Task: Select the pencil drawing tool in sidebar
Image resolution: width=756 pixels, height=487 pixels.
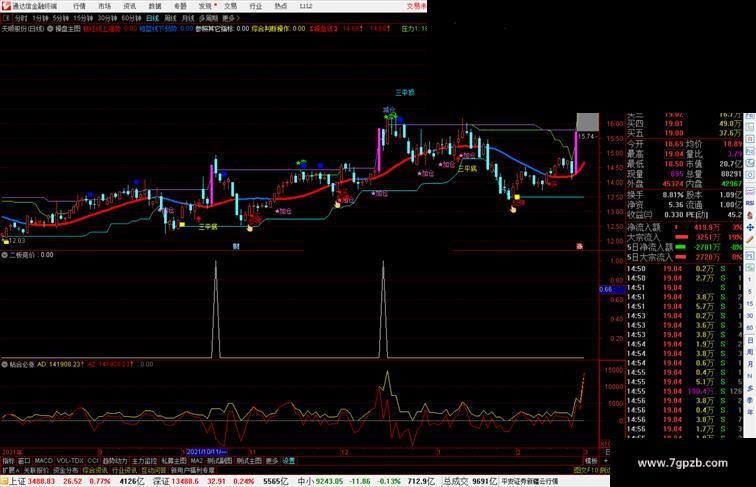Action: click(750, 240)
